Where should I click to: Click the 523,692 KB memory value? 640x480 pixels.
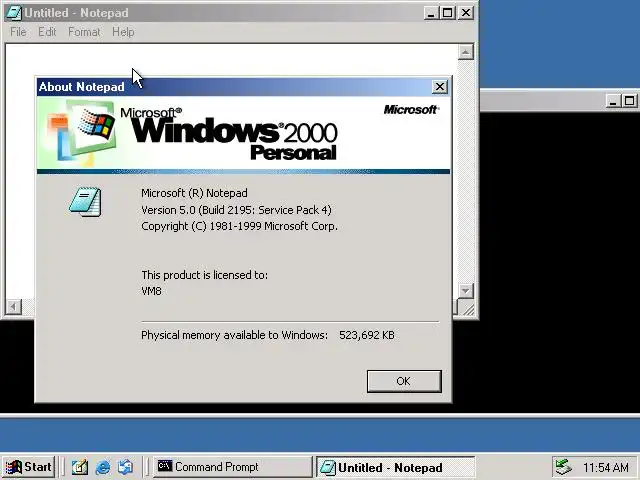point(367,335)
